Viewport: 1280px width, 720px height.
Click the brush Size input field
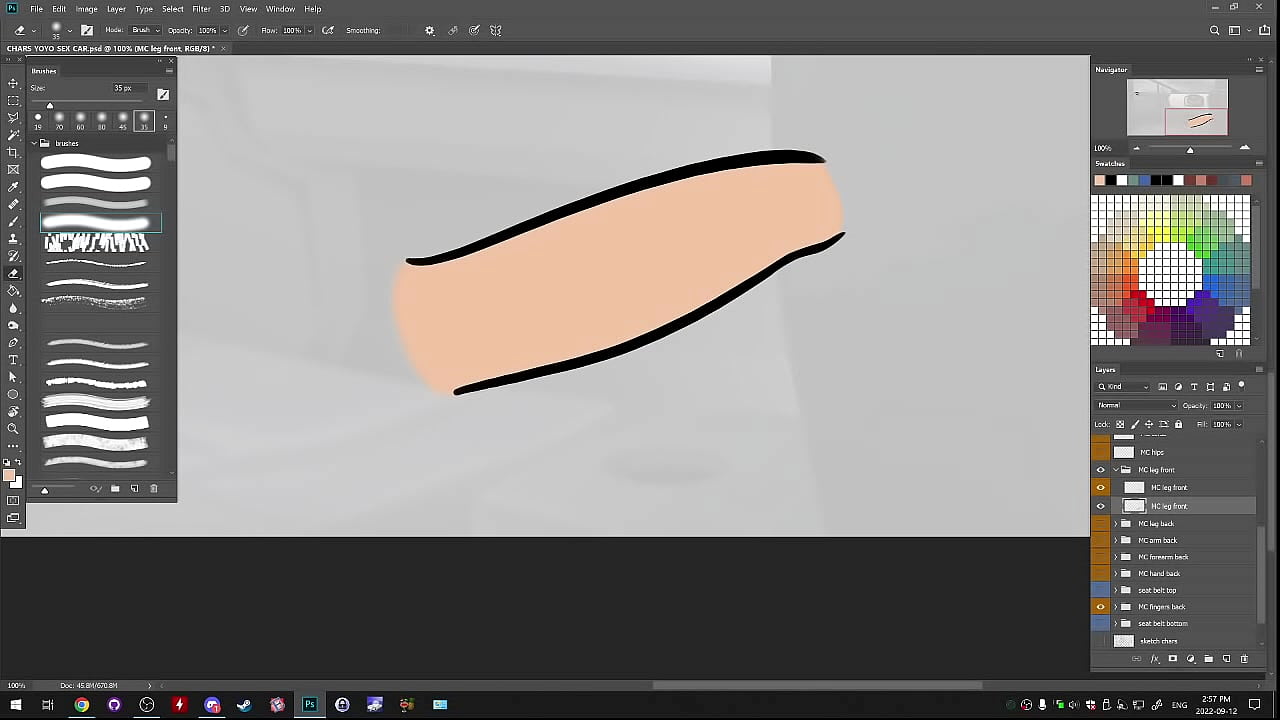click(123, 88)
